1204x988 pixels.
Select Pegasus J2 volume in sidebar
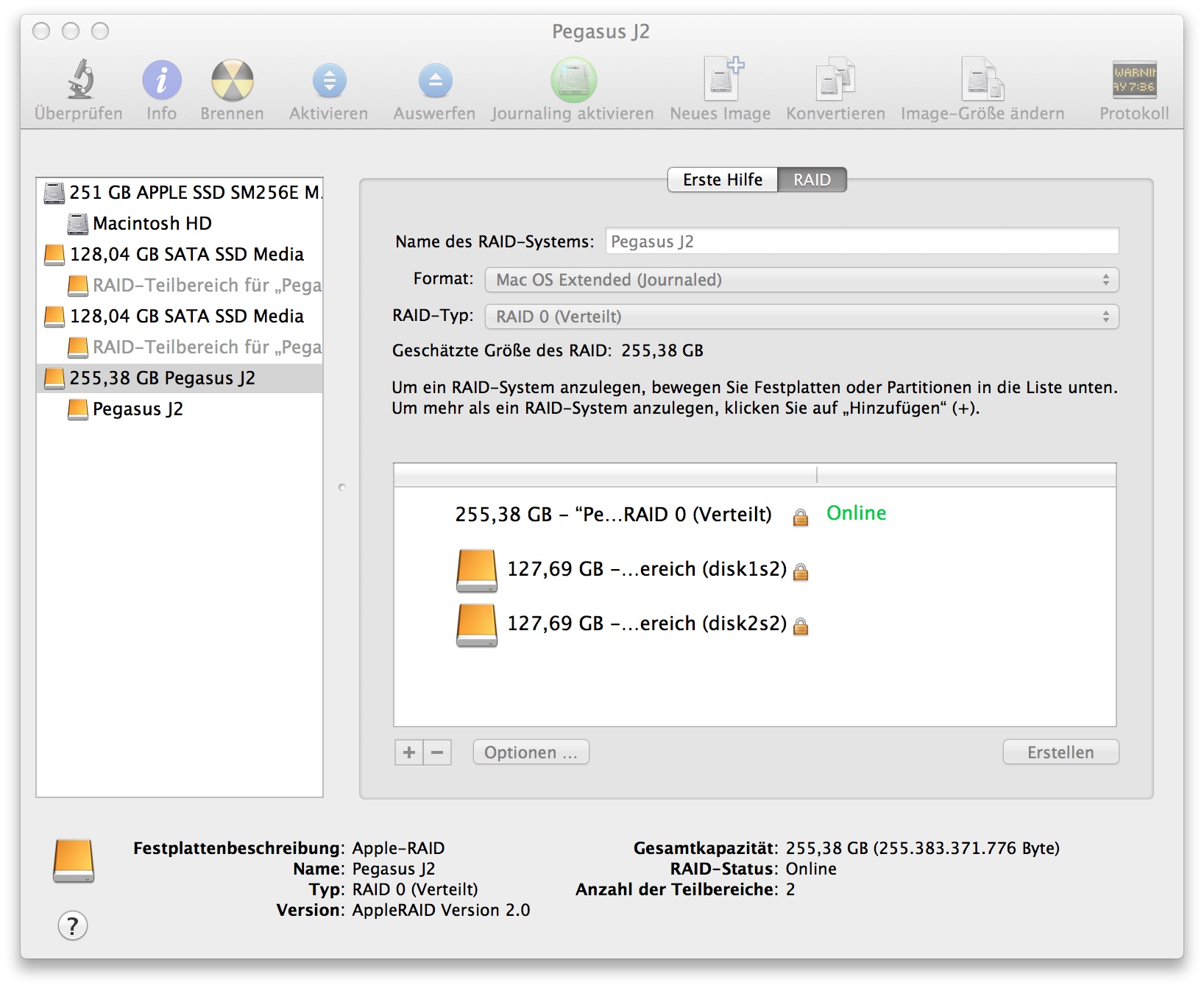click(180, 409)
